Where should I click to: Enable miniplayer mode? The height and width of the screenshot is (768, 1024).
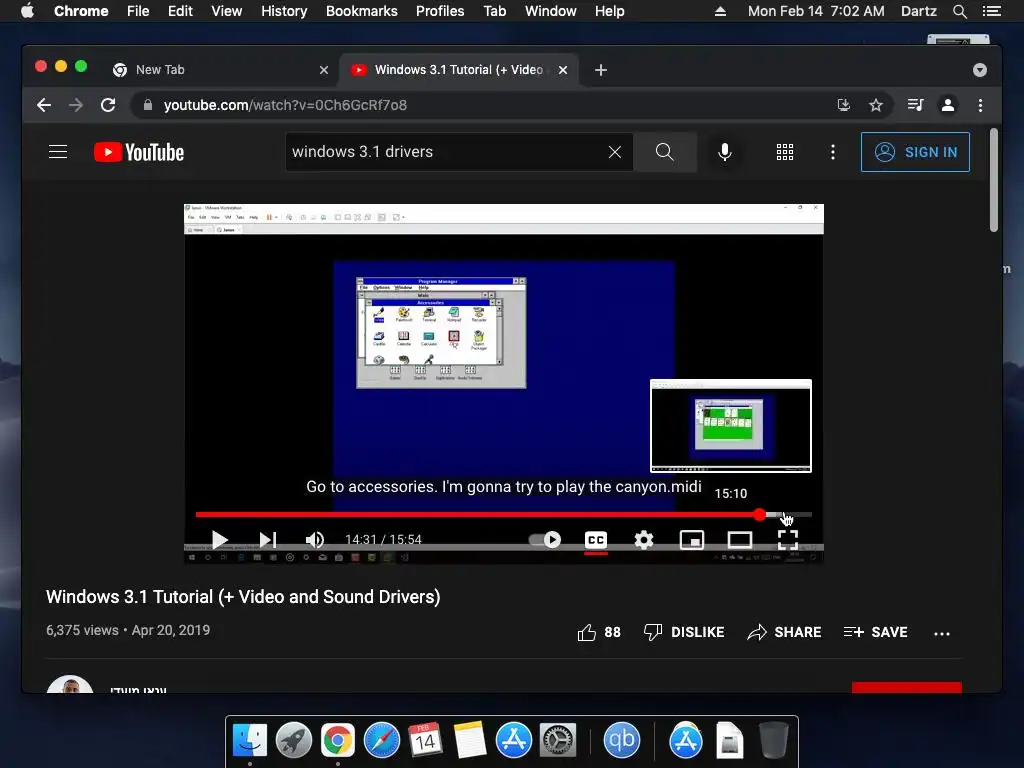(692, 540)
